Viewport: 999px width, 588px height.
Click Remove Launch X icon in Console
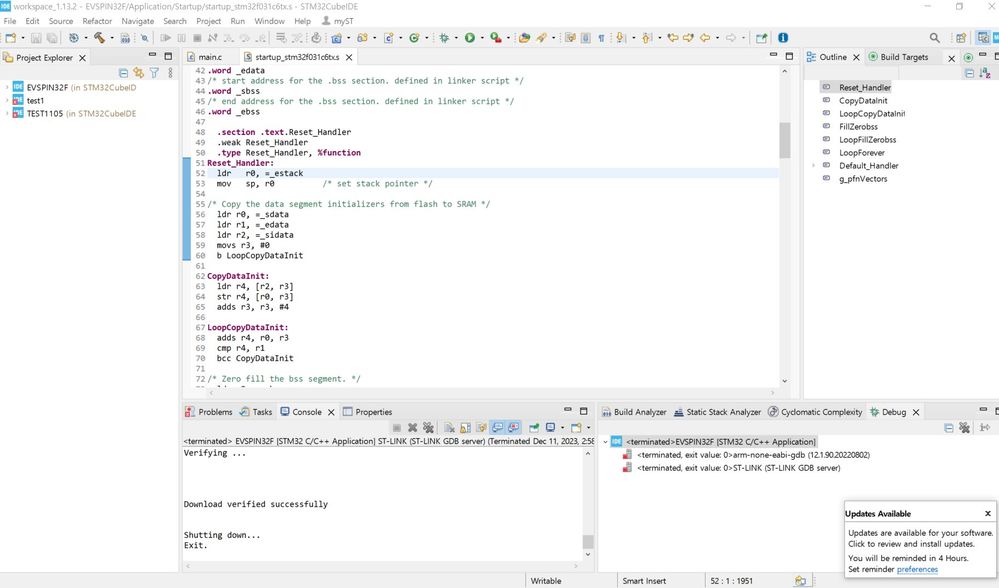pos(412,427)
